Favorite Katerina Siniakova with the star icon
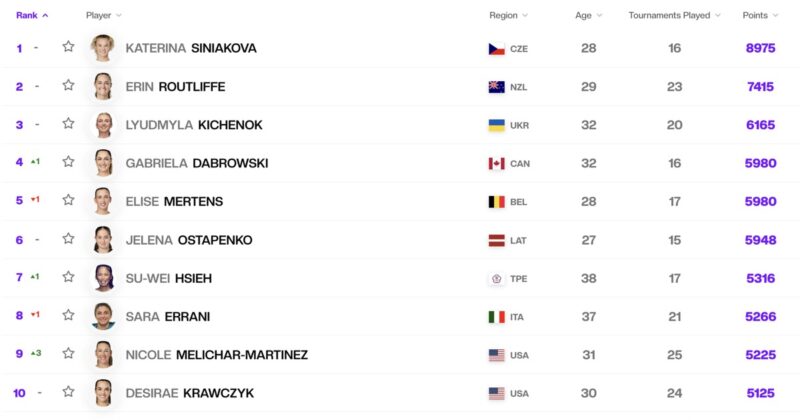800x420 pixels. click(x=68, y=47)
